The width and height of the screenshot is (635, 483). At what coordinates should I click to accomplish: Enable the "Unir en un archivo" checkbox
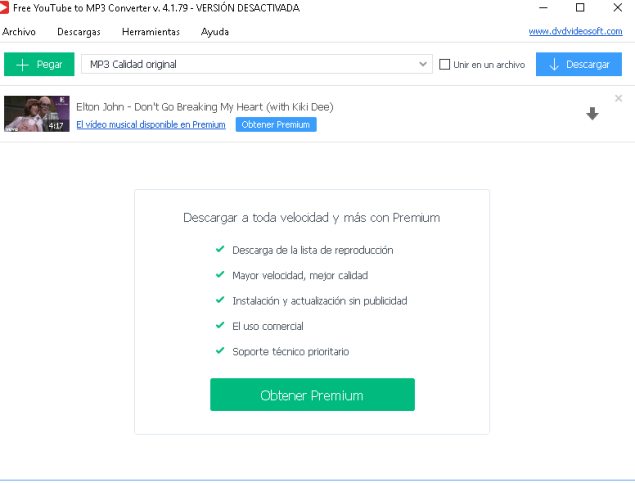445,65
